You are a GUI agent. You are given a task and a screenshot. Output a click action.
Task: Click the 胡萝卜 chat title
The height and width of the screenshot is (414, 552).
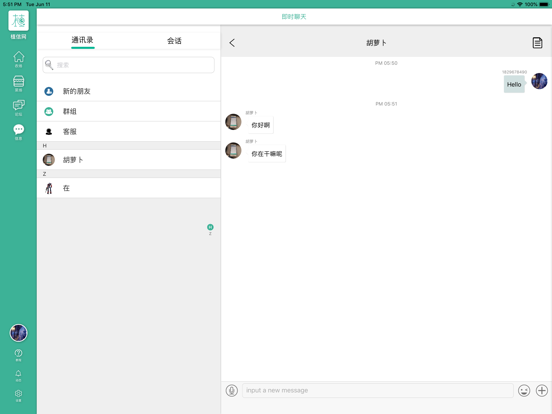(x=376, y=43)
